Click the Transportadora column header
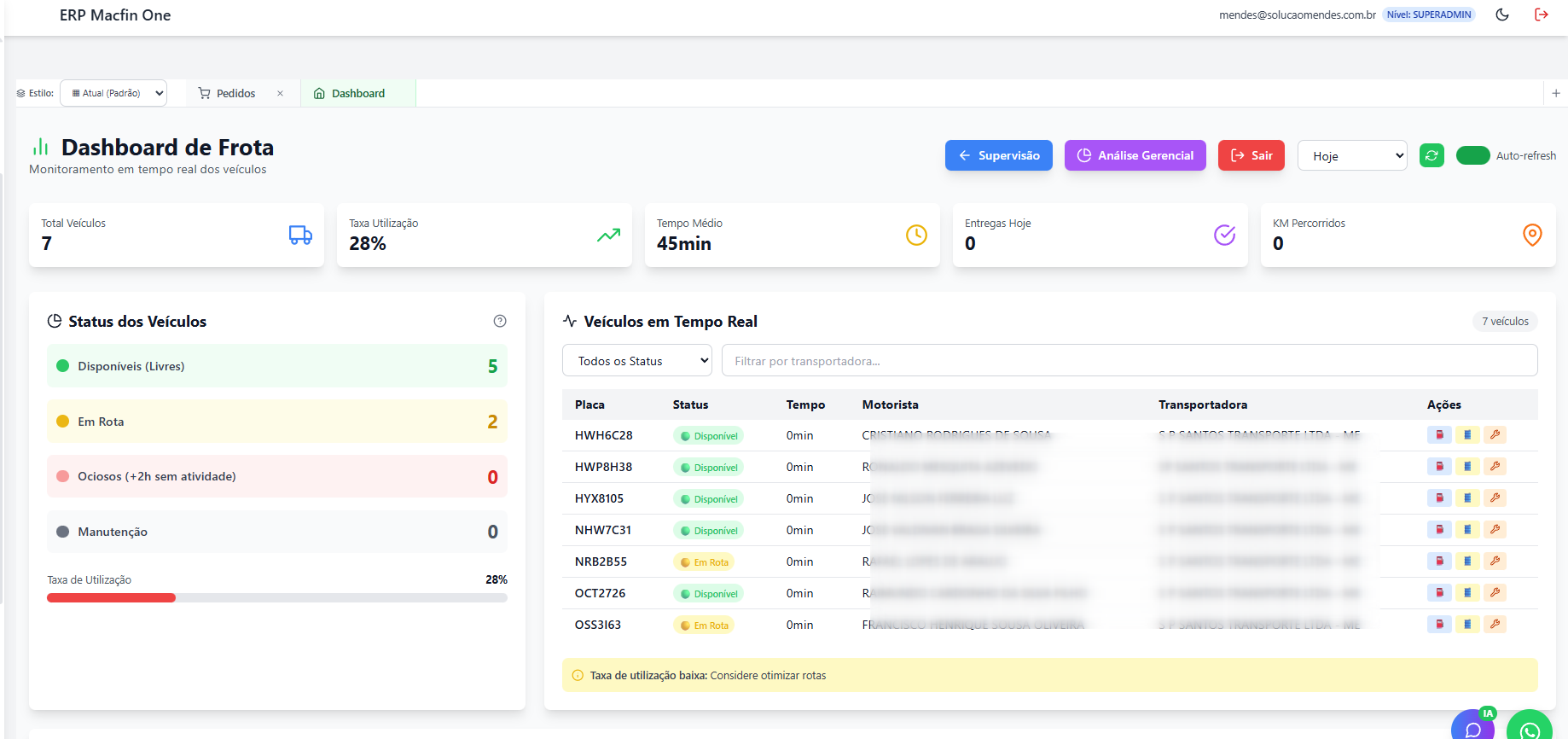The height and width of the screenshot is (739, 1568). coord(1203,404)
